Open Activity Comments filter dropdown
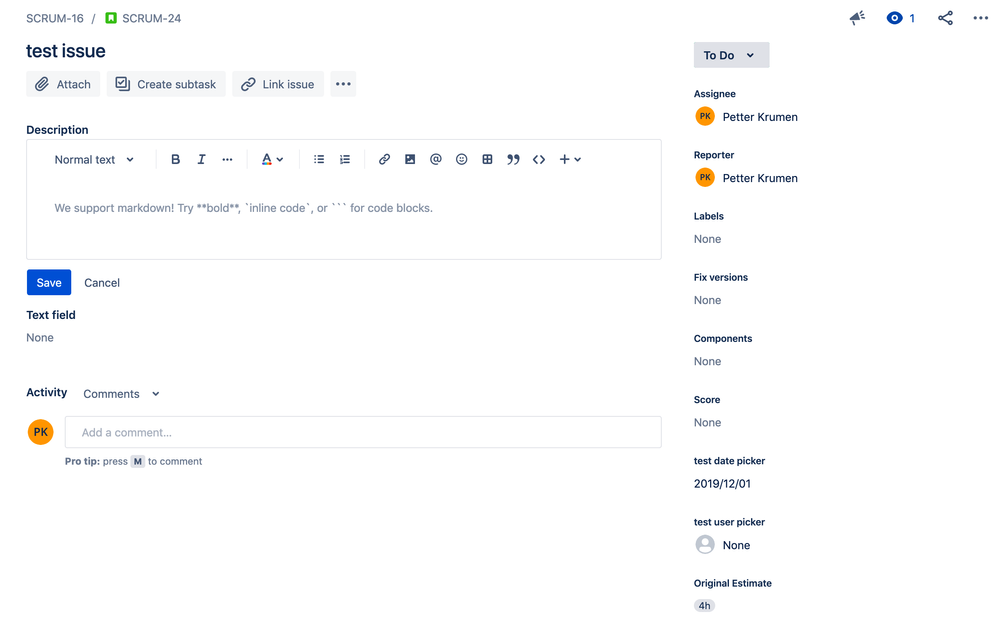Screen dimensions: 999x621 pyautogui.click(x=121, y=394)
